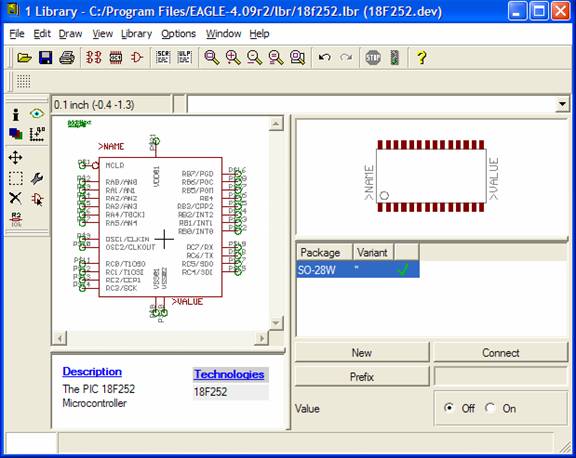Viewport: 576px width, 458px height.
Task: Open the Edit menu
Action: tap(42, 34)
